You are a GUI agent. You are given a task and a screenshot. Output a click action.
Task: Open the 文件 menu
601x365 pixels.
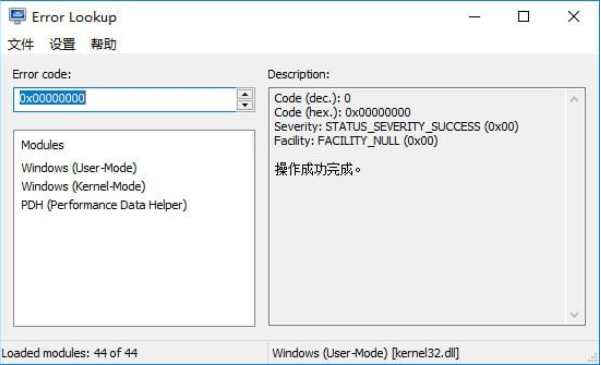(x=21, y=44)
